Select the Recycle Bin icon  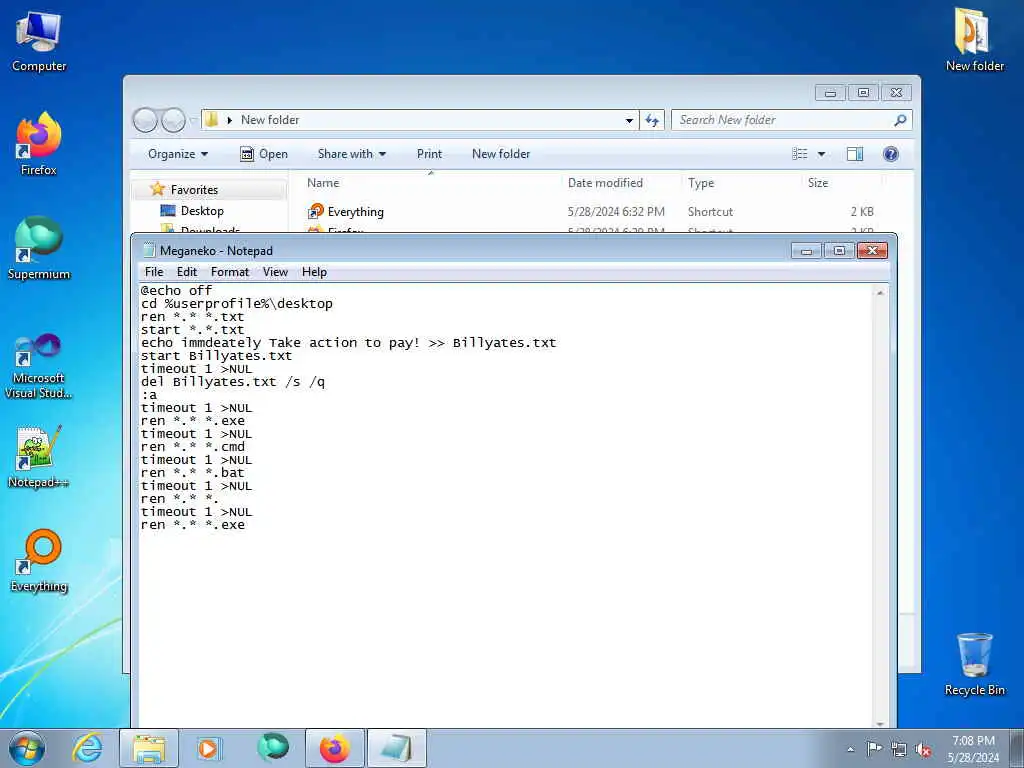(974, 664)
